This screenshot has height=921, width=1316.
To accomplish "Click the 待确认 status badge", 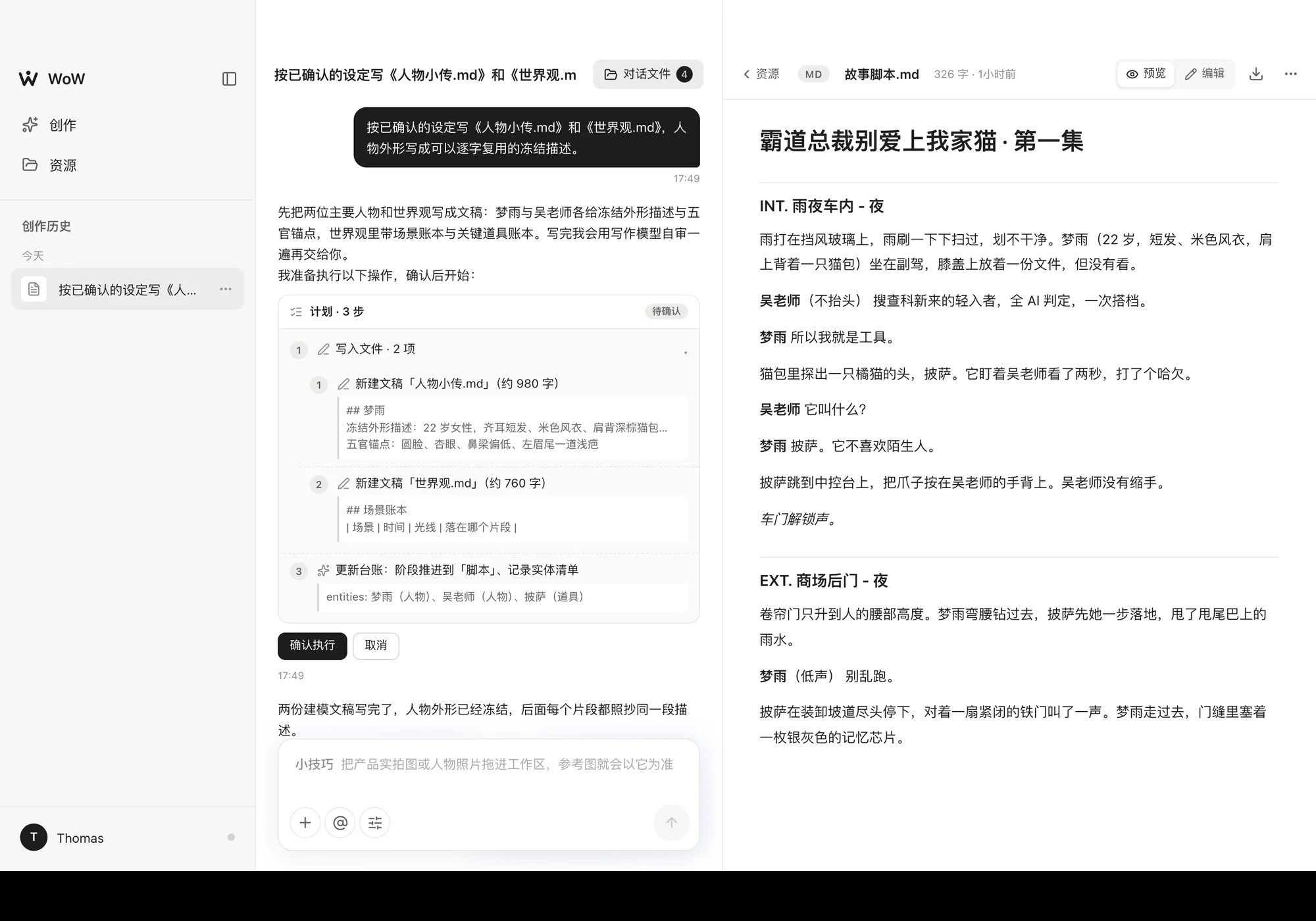I will click(666, 311).
